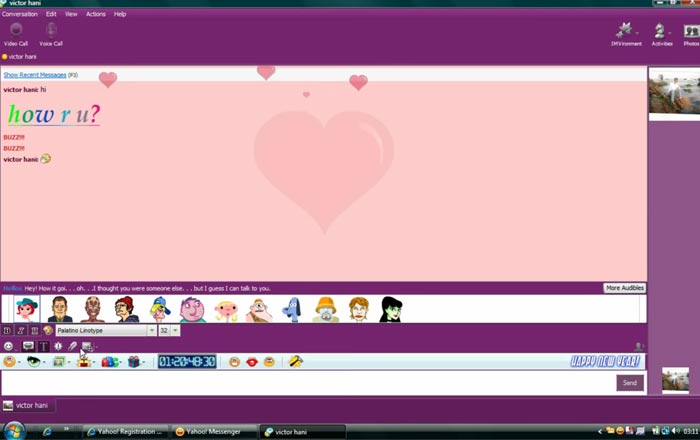Expand the blue gift box dropdown
Screen dimensions: 700x440
pyautogui.click(x=143, y=362)
